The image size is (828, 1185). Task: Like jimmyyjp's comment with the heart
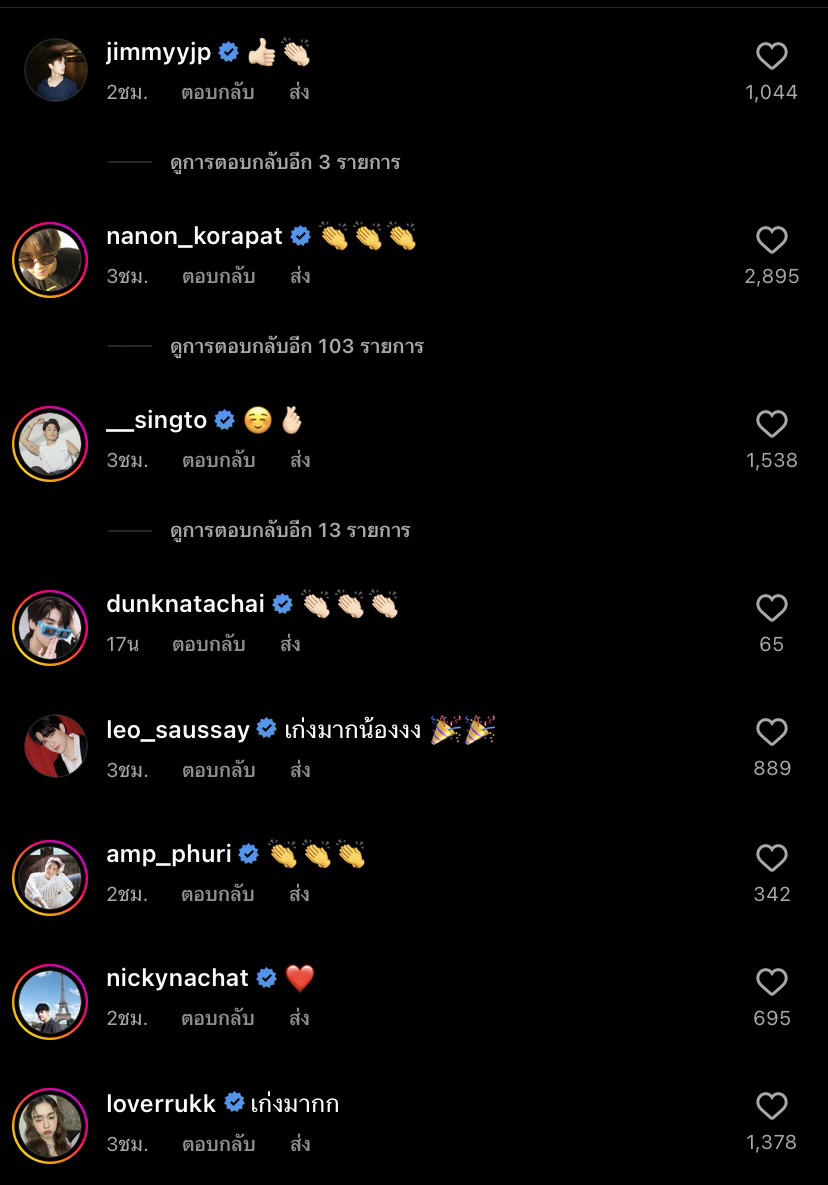click(771, 56)
